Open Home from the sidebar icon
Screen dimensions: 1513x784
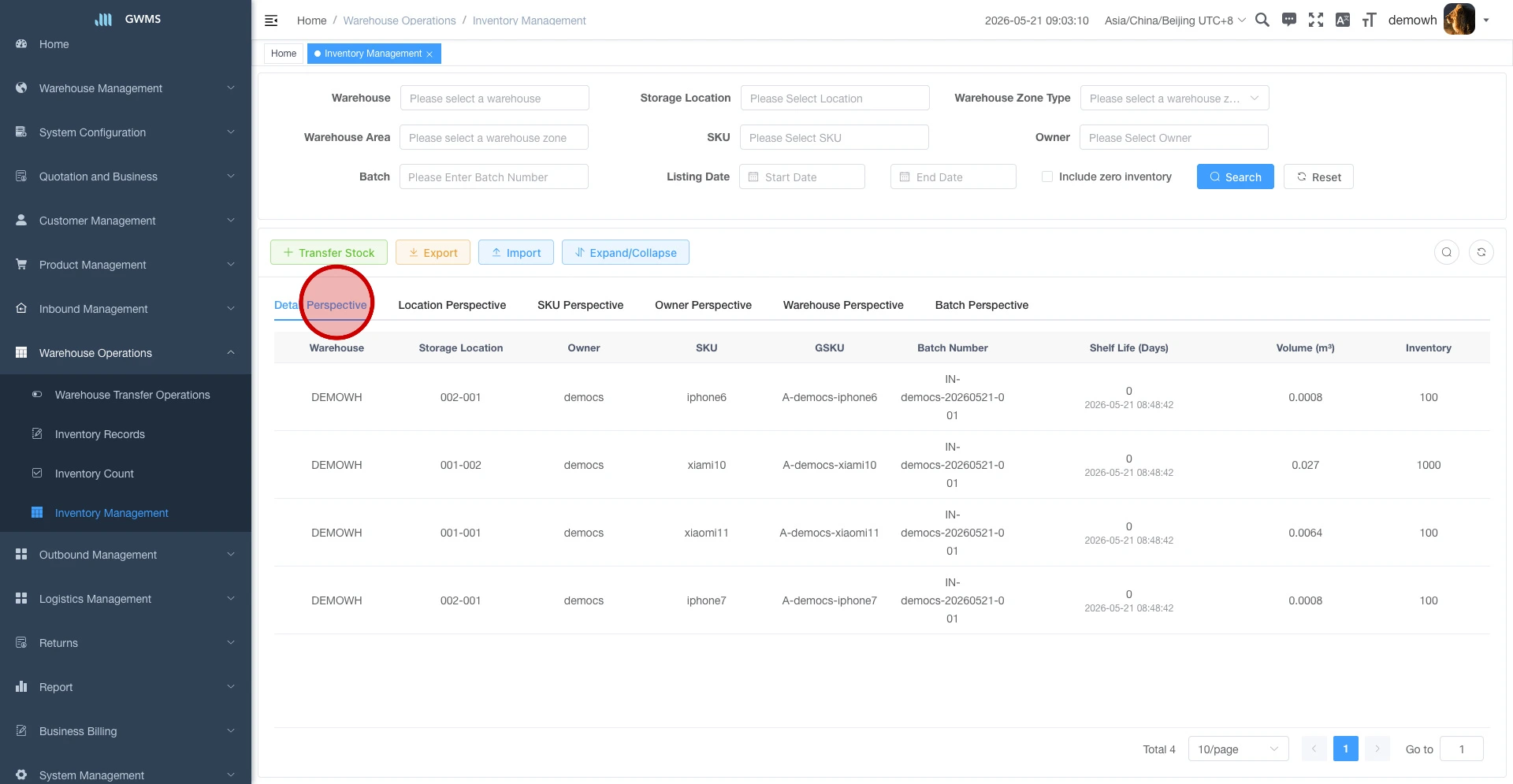pos(21,44)
